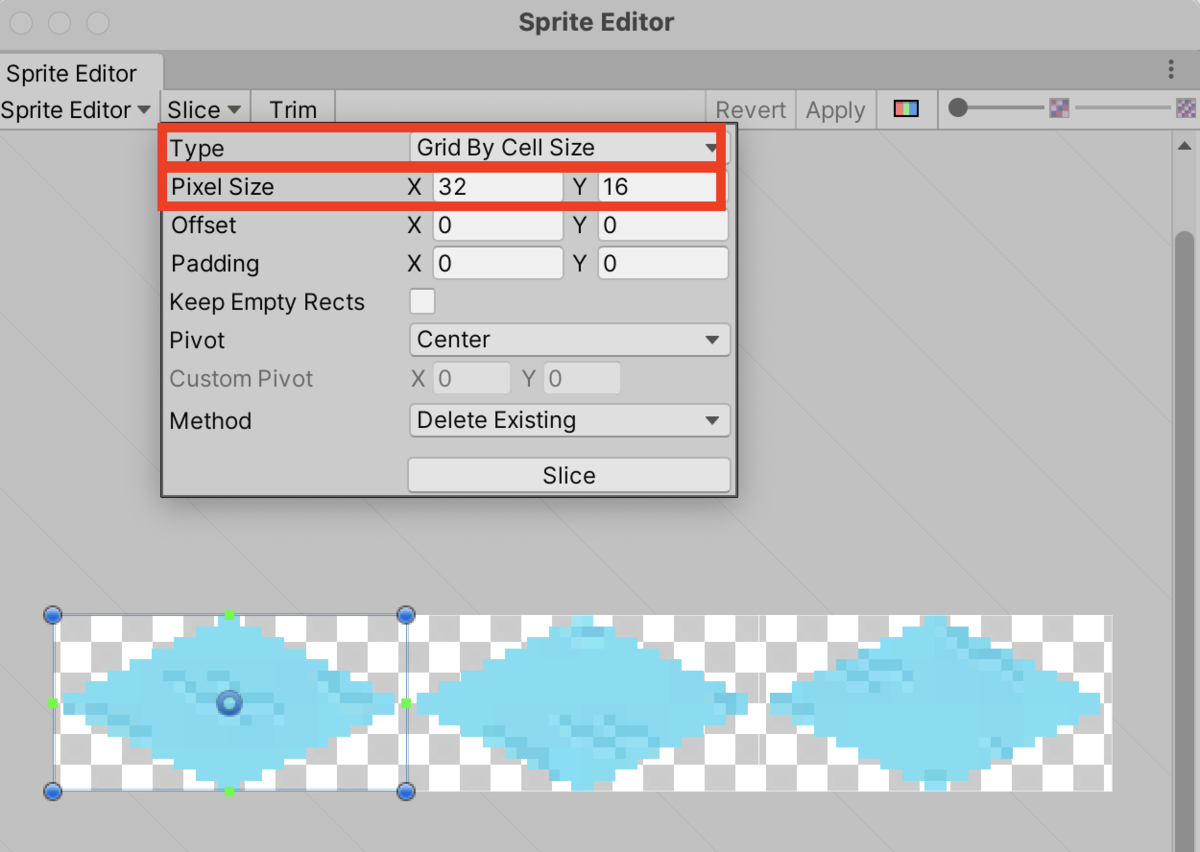
Task: Click the green left edge midpoint handle
Action: pyautogui.click(x=53, y=703)
